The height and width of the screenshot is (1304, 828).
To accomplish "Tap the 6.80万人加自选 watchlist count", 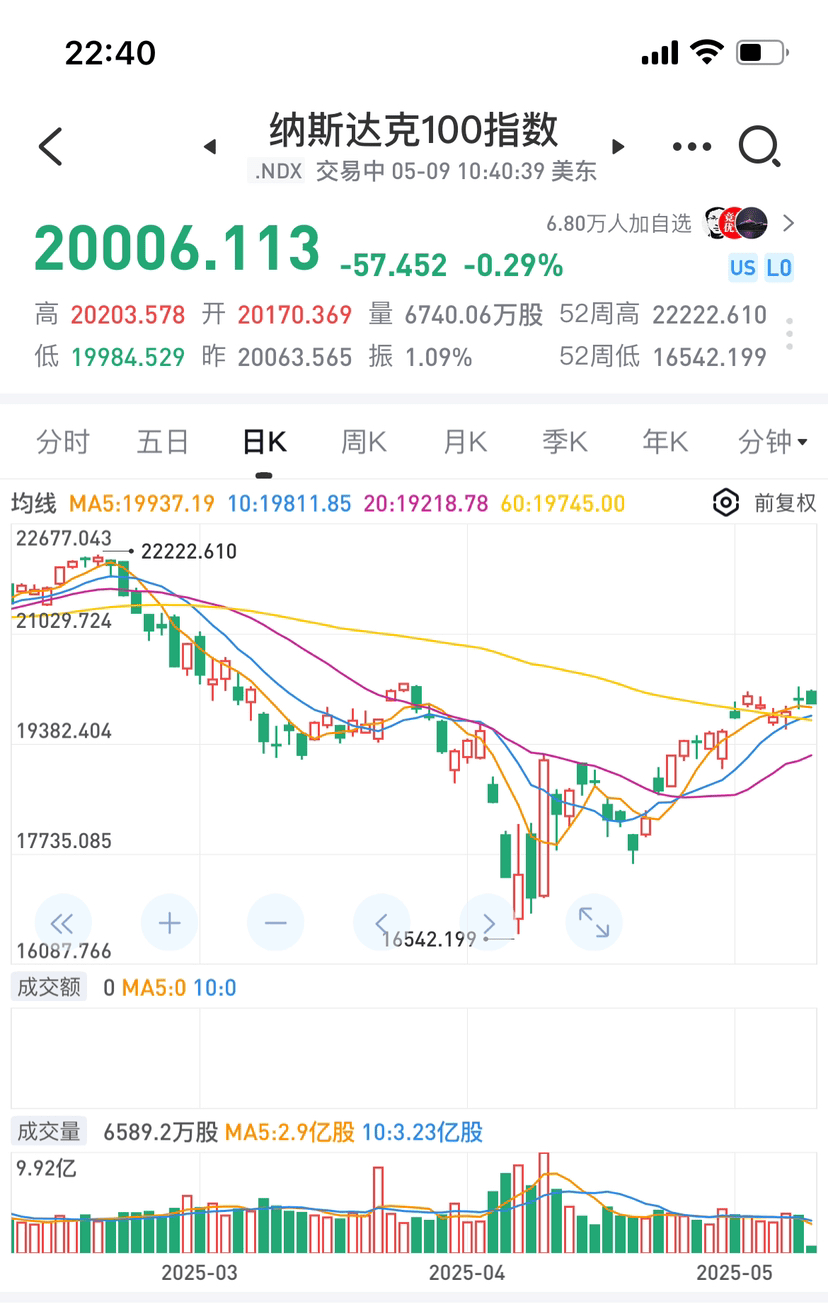I will point(619,223).
